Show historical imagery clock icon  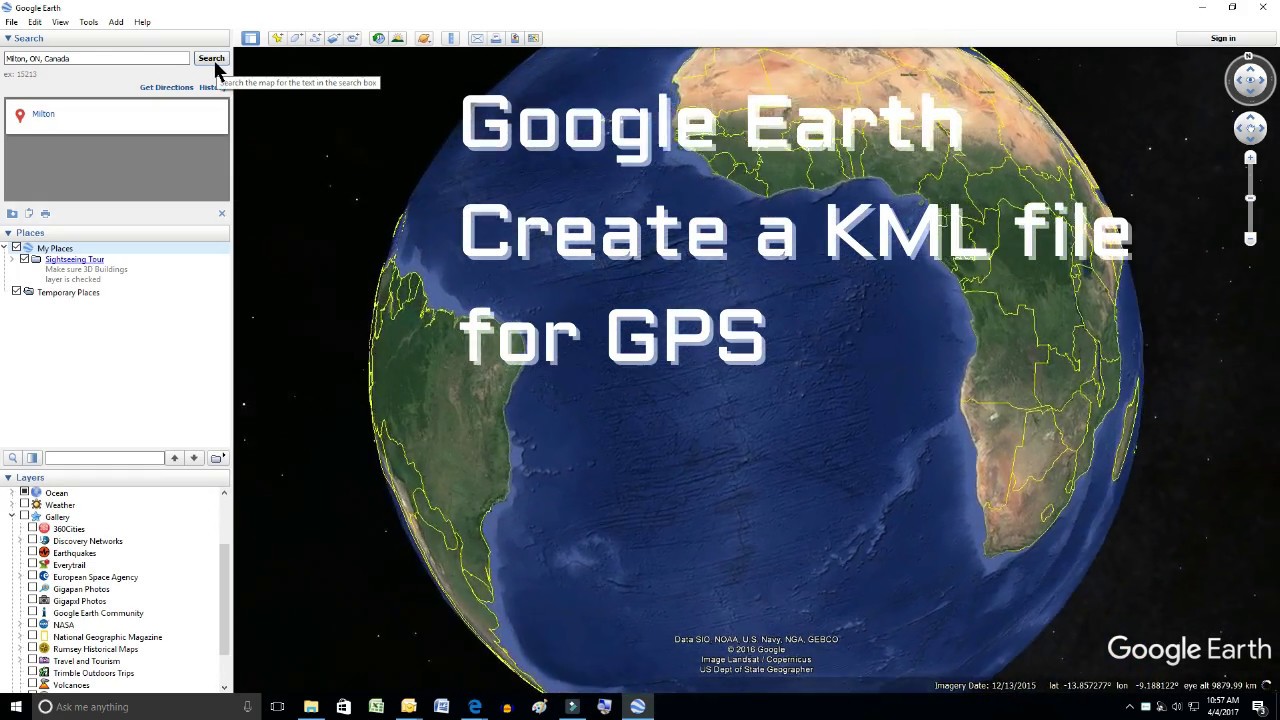click(x=378, y=38)
